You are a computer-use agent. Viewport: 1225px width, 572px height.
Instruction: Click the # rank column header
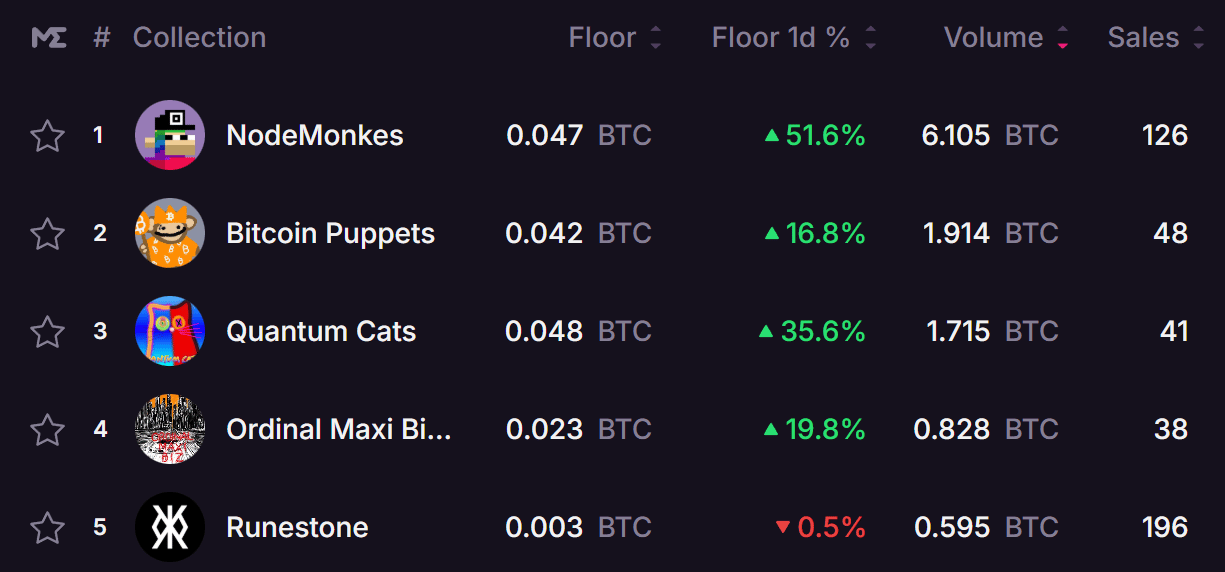[x=101, y=38]
